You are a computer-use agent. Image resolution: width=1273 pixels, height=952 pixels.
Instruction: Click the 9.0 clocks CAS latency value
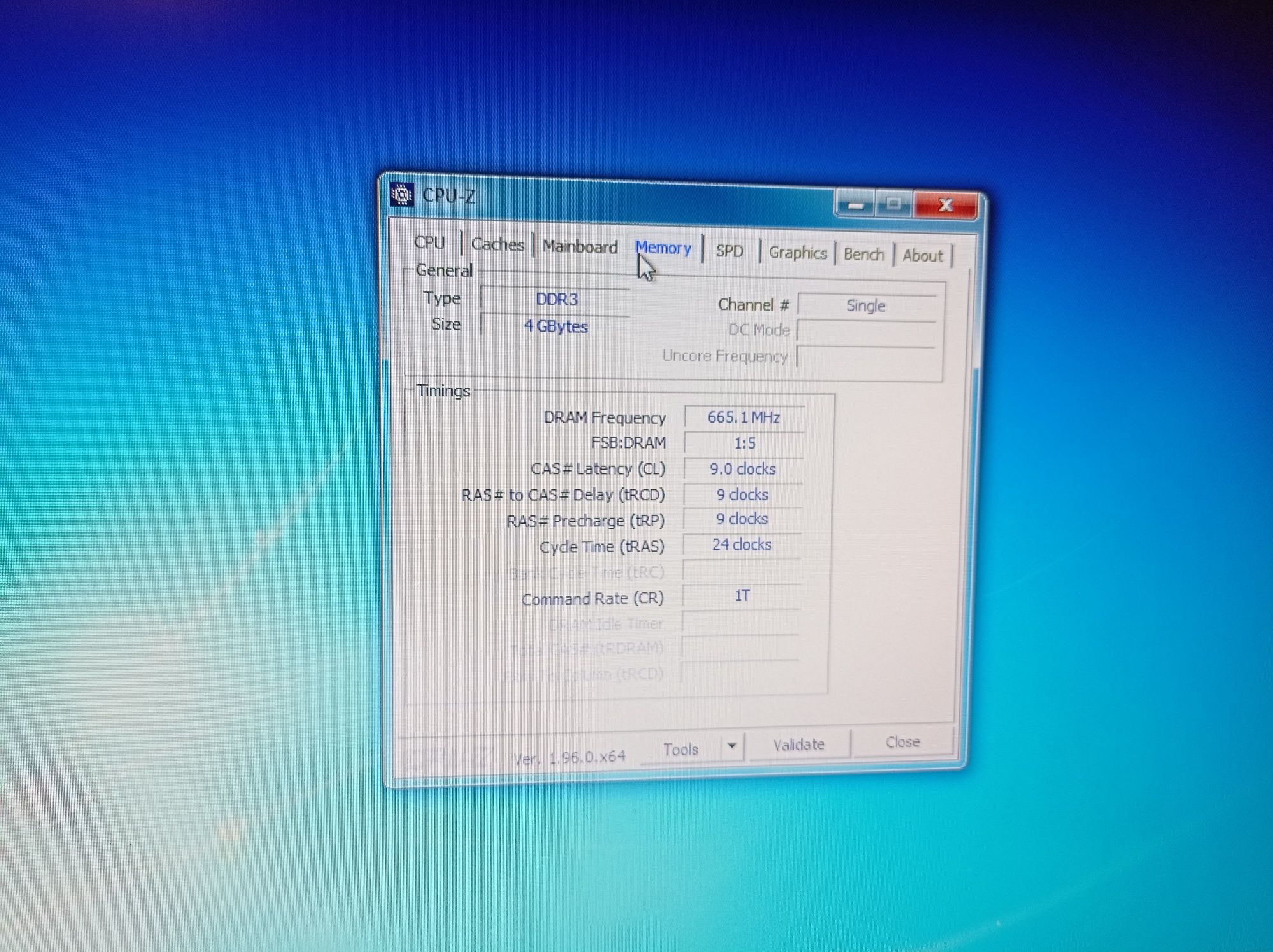743,469
